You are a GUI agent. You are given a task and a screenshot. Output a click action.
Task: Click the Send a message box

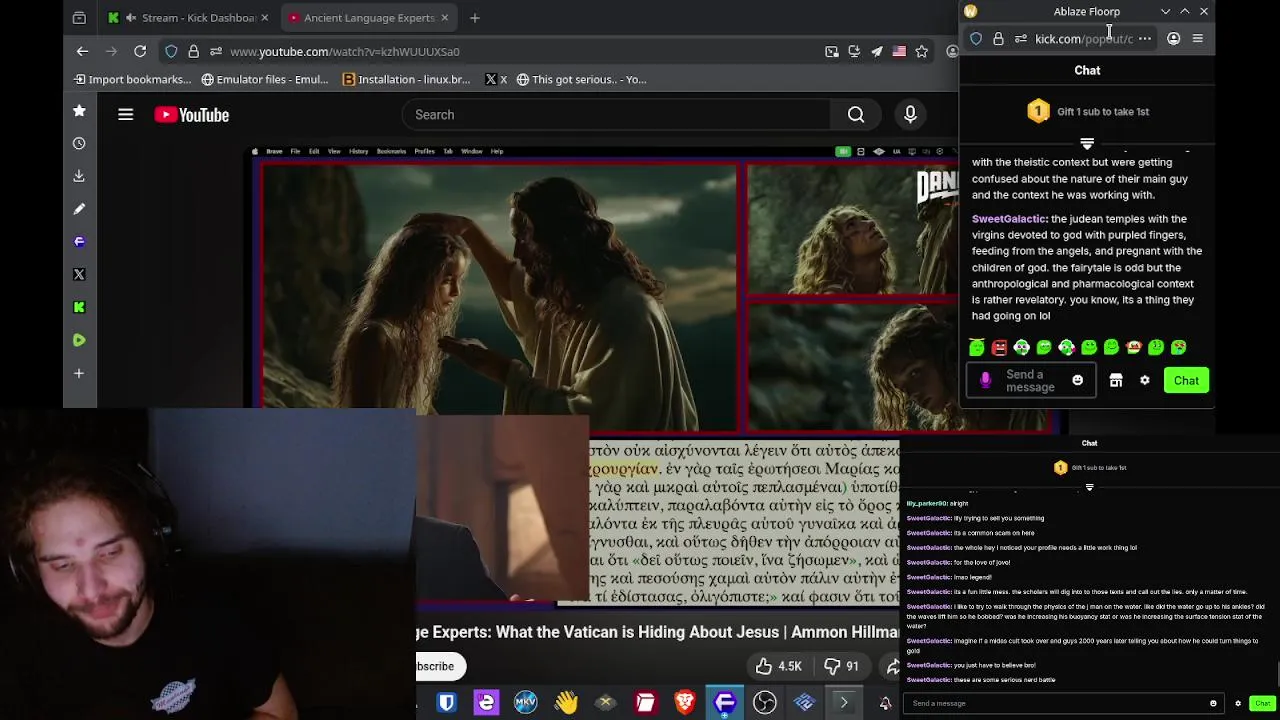tap(1031, 381)
